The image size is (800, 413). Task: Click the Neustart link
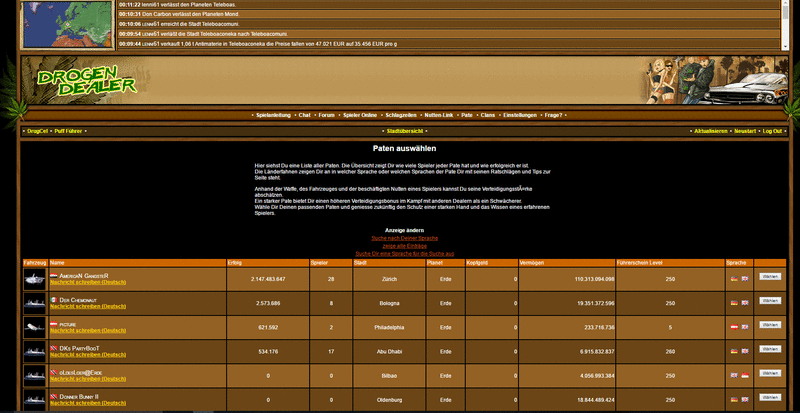pos(745,131)
